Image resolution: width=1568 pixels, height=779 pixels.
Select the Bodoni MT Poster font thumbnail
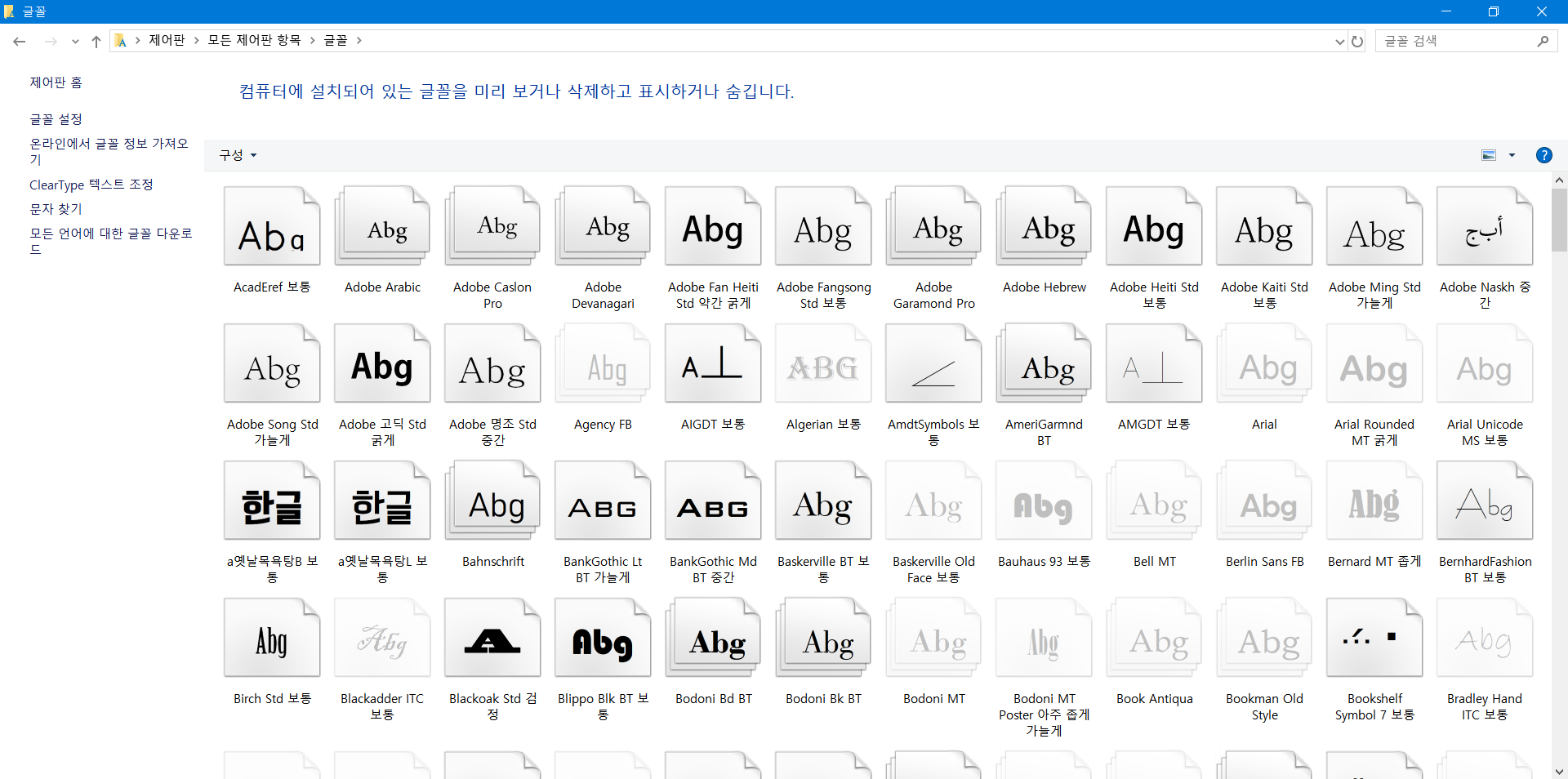[x=1044, y=638]
